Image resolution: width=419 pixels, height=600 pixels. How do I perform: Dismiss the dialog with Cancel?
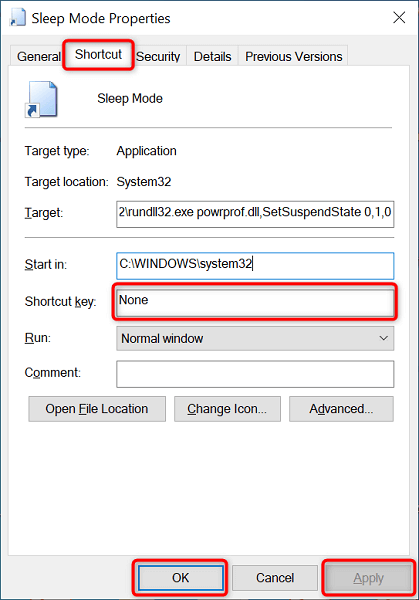(275, 578)
